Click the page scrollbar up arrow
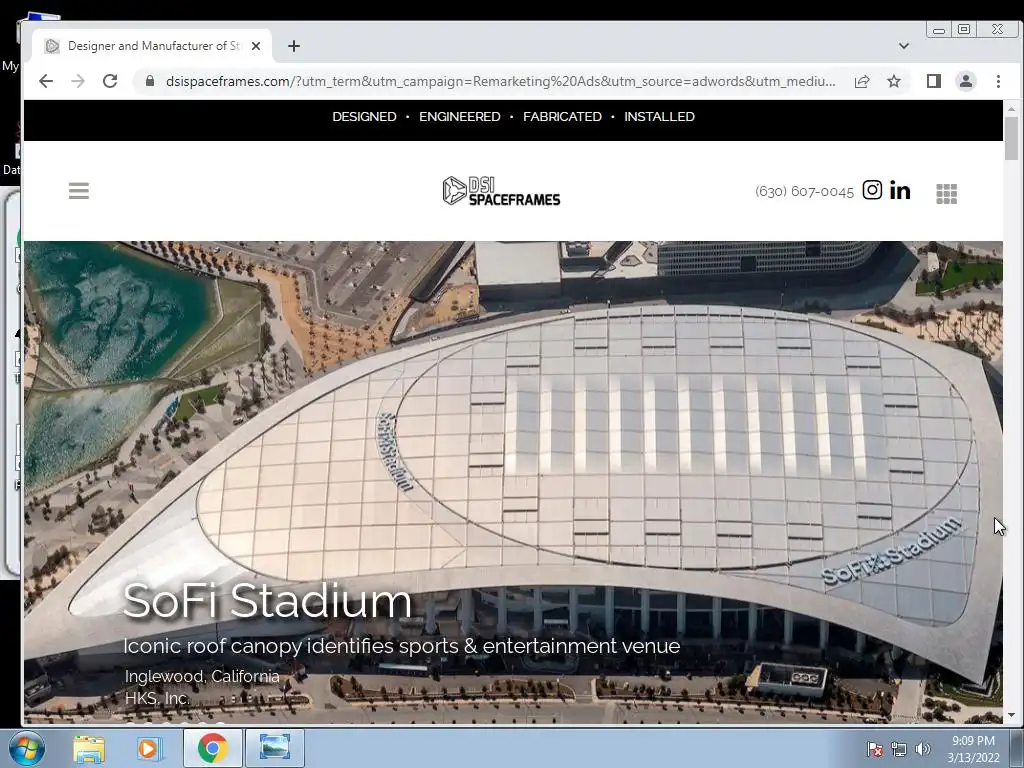The image size is (1024, 768). pos(1012,108)
